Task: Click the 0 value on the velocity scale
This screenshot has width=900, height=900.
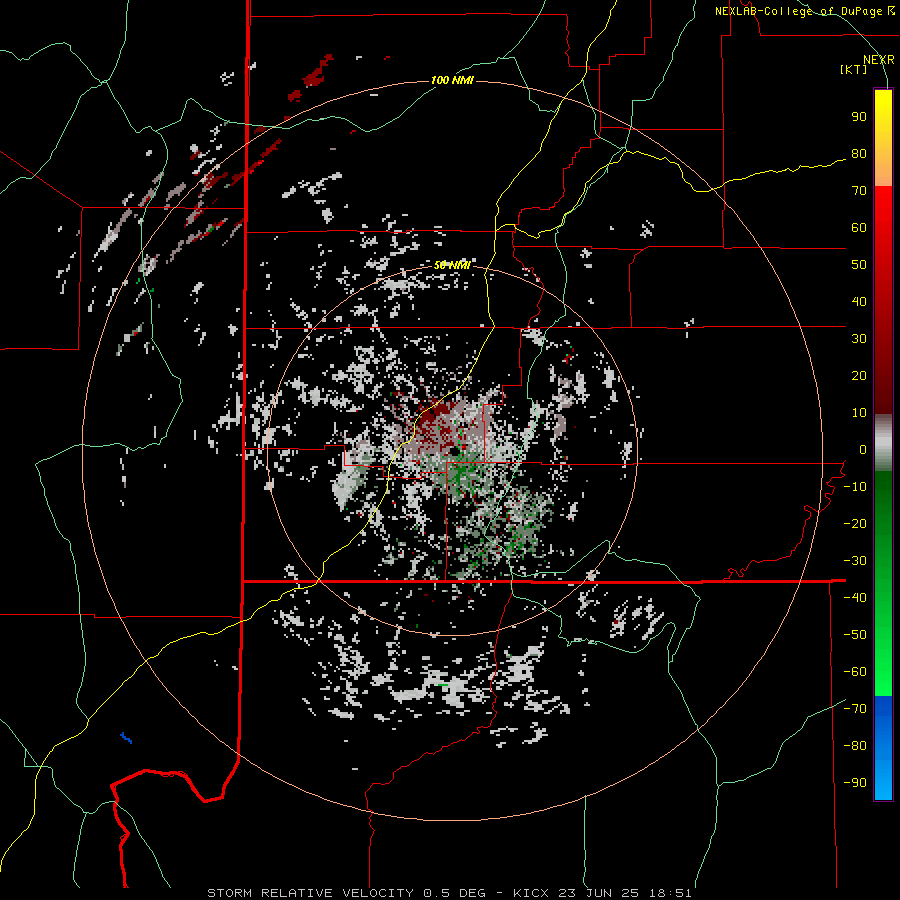Action: (x=863, y=450)
